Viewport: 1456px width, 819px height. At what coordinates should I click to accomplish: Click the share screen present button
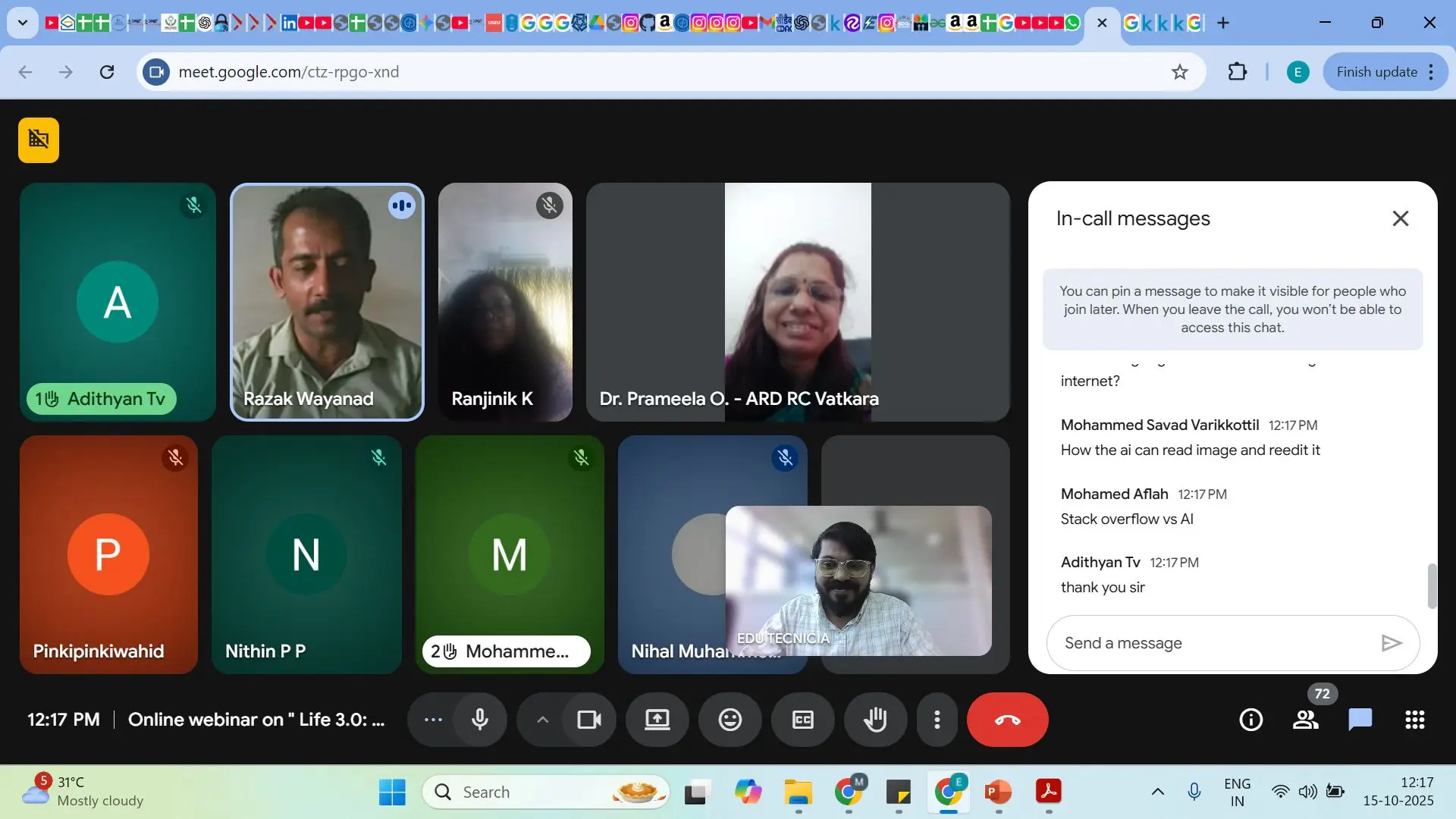[x=657, y=720]
